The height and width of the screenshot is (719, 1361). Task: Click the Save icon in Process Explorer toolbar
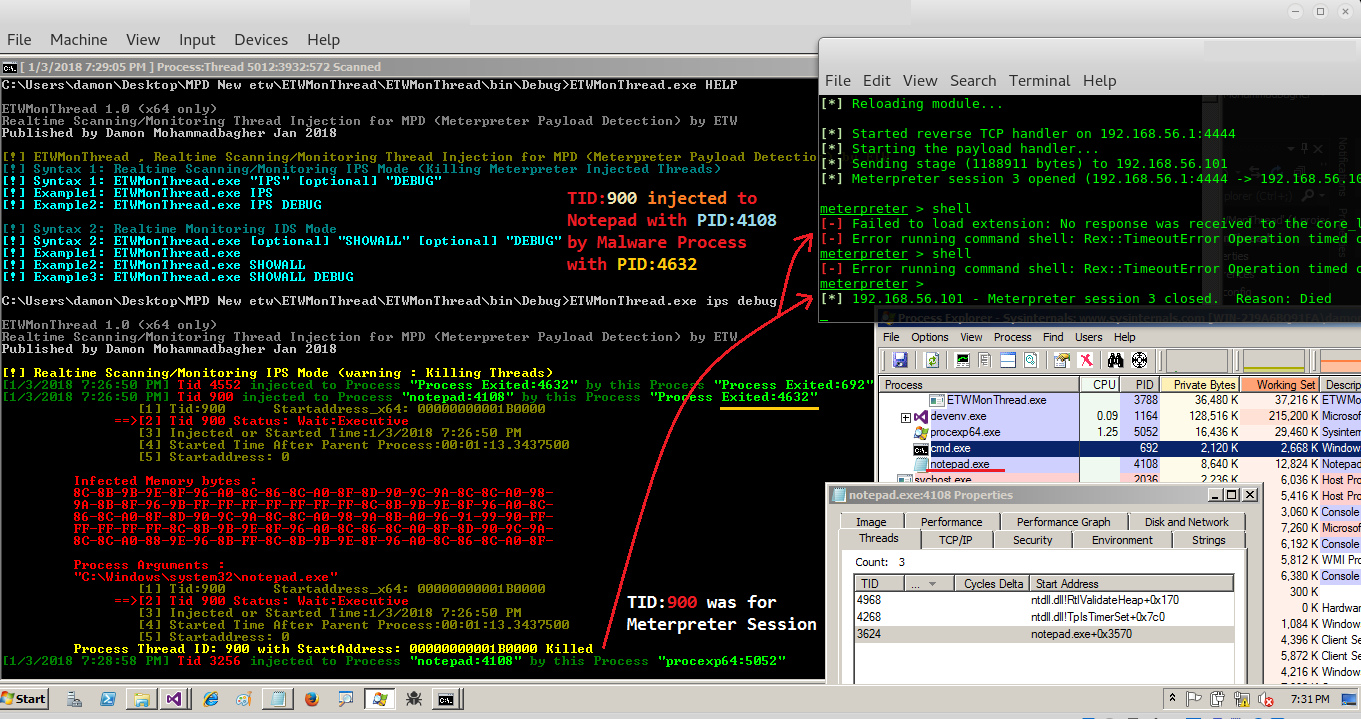[900, 360]
